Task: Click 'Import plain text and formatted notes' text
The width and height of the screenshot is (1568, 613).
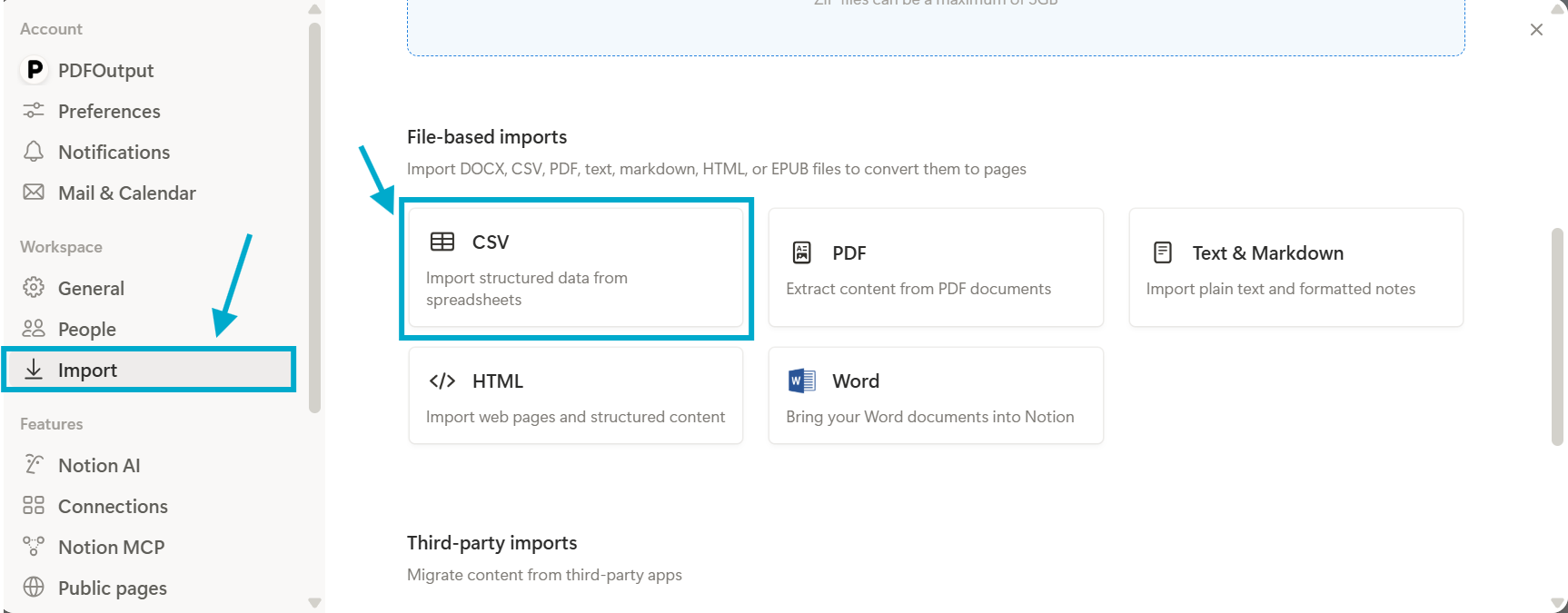Action: click(x=1281, y=289)
